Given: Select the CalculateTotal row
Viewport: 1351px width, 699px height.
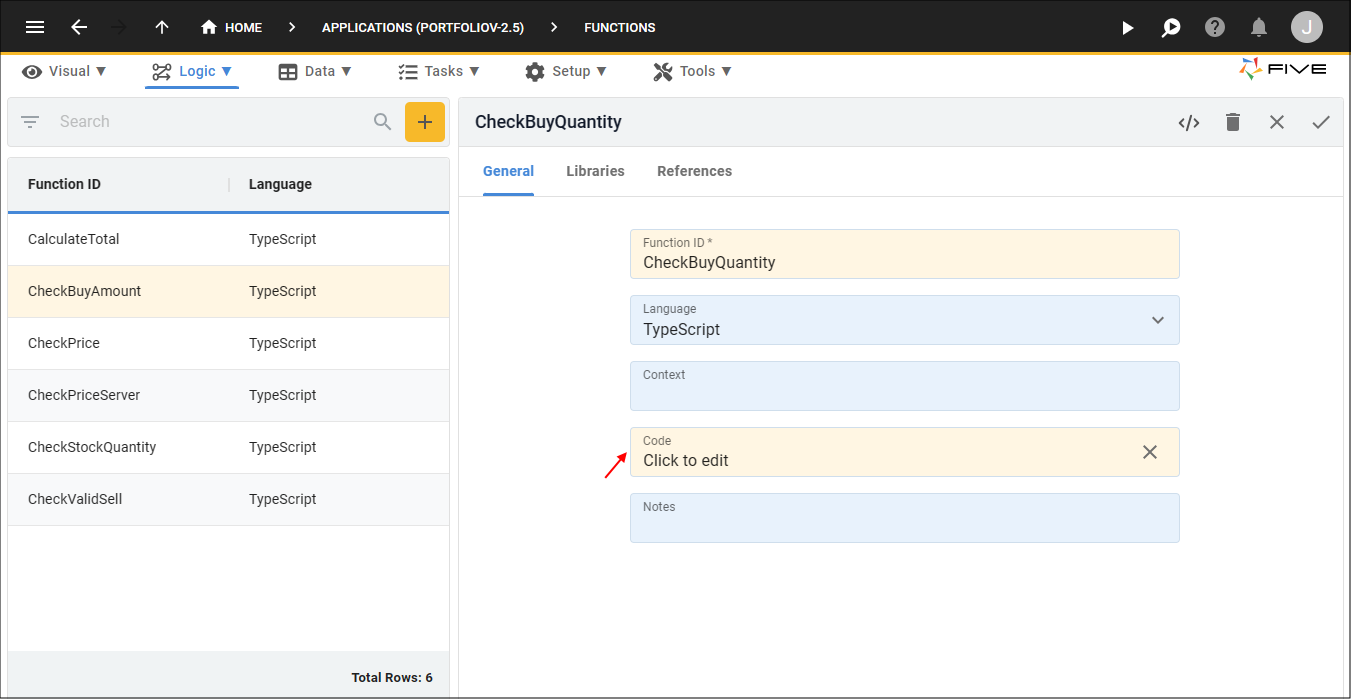Looking at the screenshot, I should point(228,239).
